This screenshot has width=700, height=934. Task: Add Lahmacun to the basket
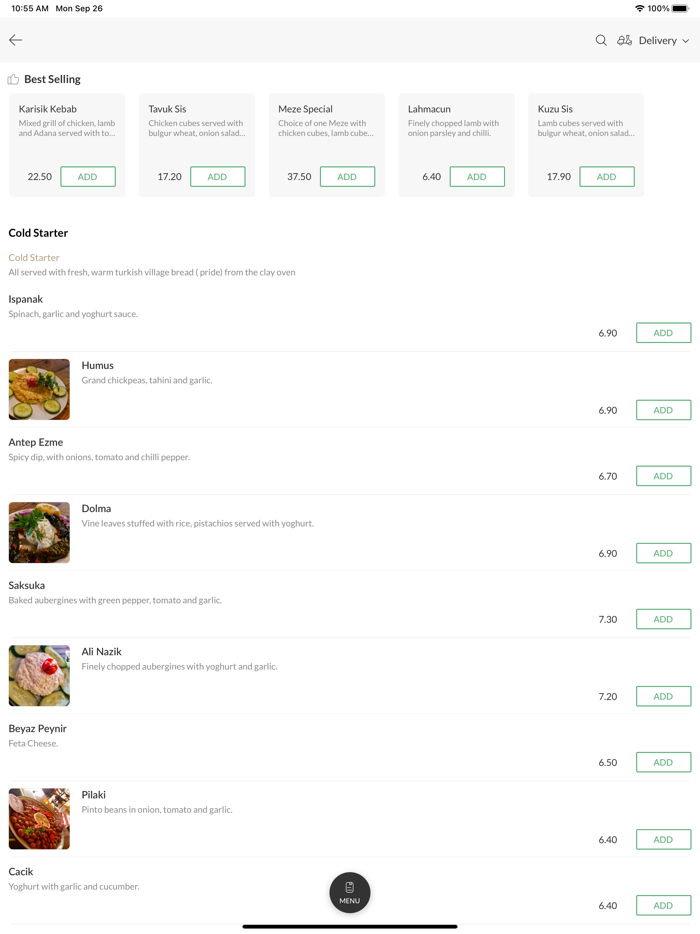click(477, 176)
